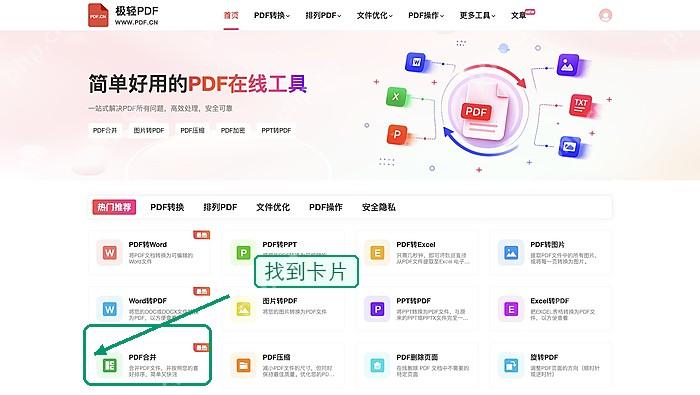Click the Word转PDF blue W icon

coord(109,309)
